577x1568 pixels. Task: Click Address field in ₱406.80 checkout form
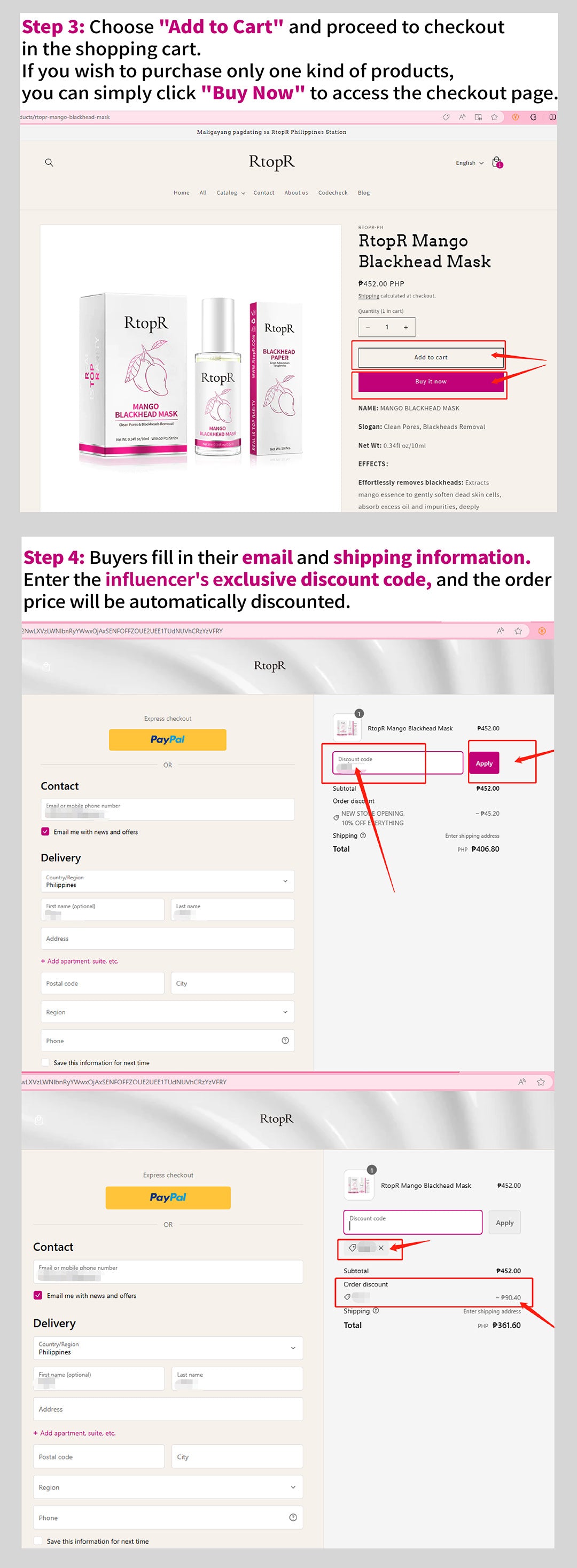coord(168,939)
